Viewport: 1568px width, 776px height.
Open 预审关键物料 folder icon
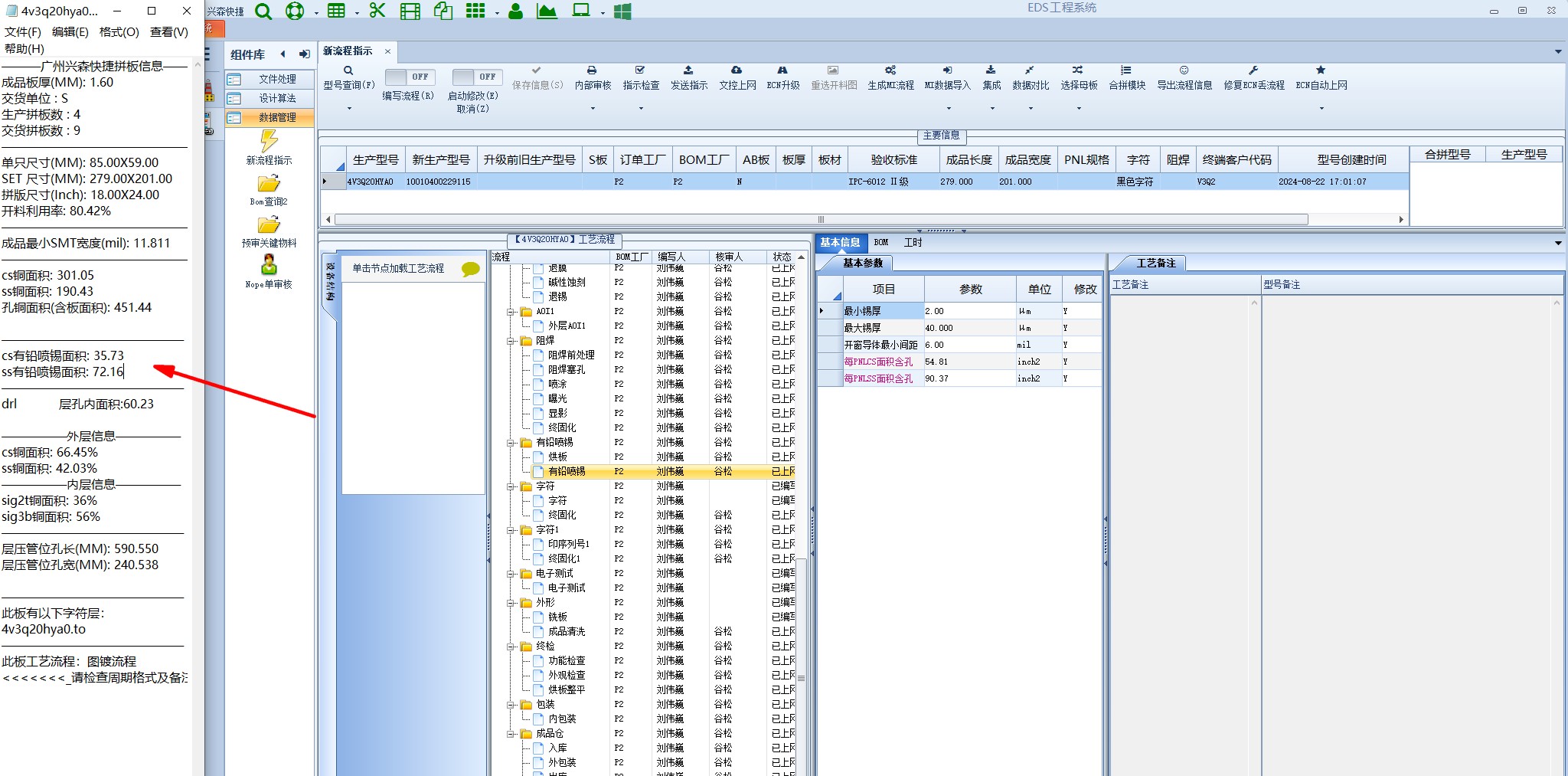click(x=269, y=231)
